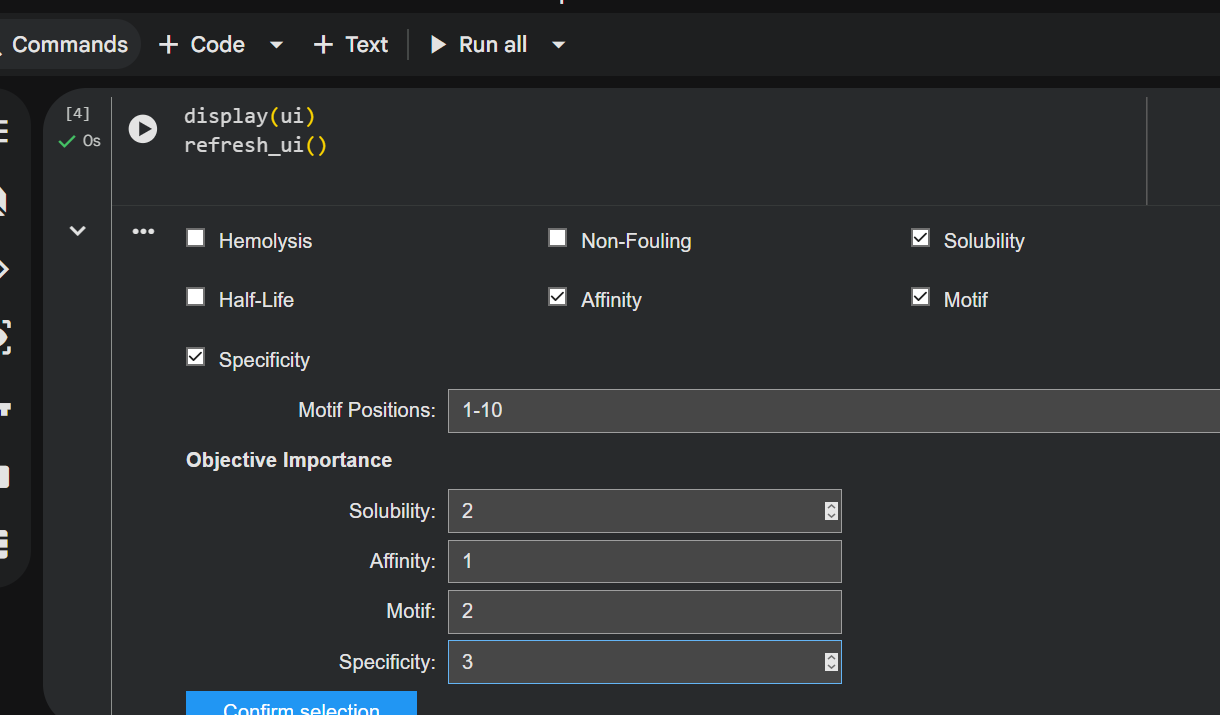Viewport: 1220px width, 715px height.
Task: Expand the Code insert dropdown arrow
Action: coord(277,45)
